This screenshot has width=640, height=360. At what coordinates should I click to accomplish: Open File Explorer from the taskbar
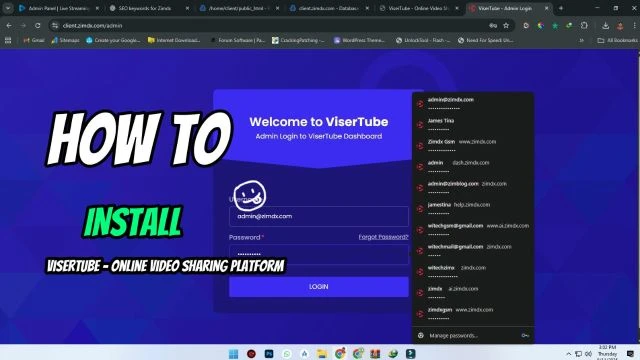click(322, 353)
